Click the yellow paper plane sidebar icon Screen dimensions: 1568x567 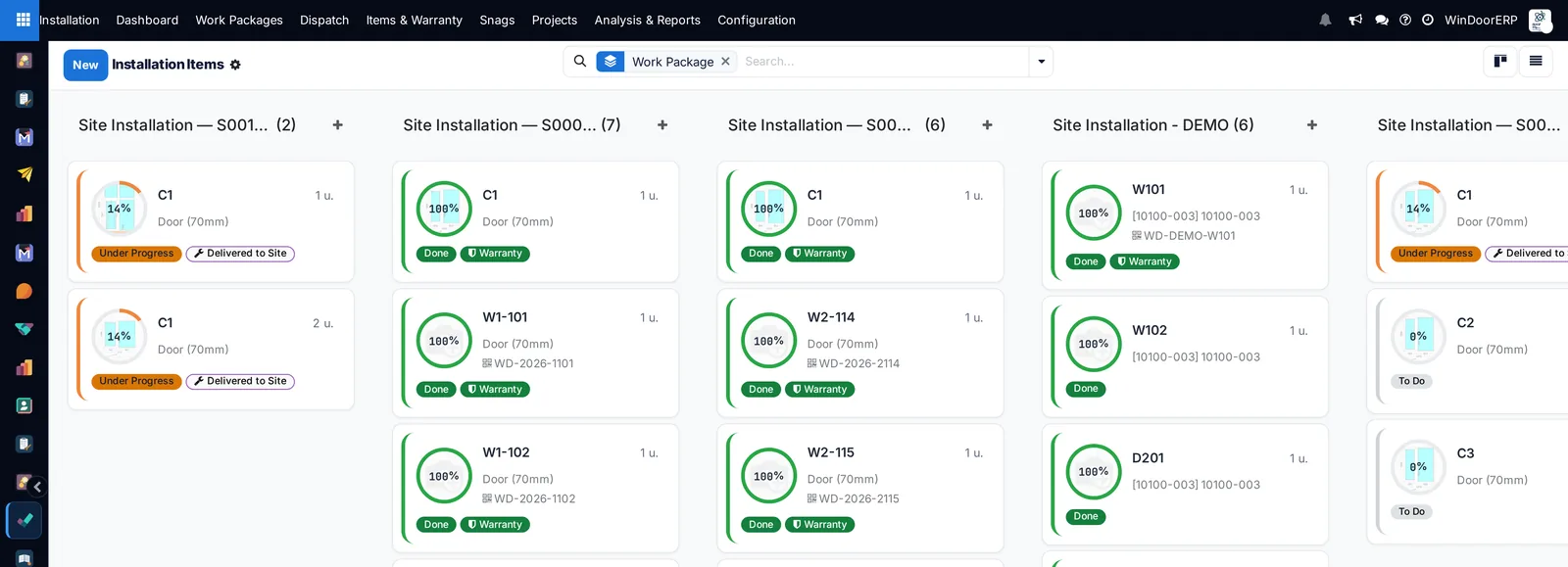click(x=24, y=175)
